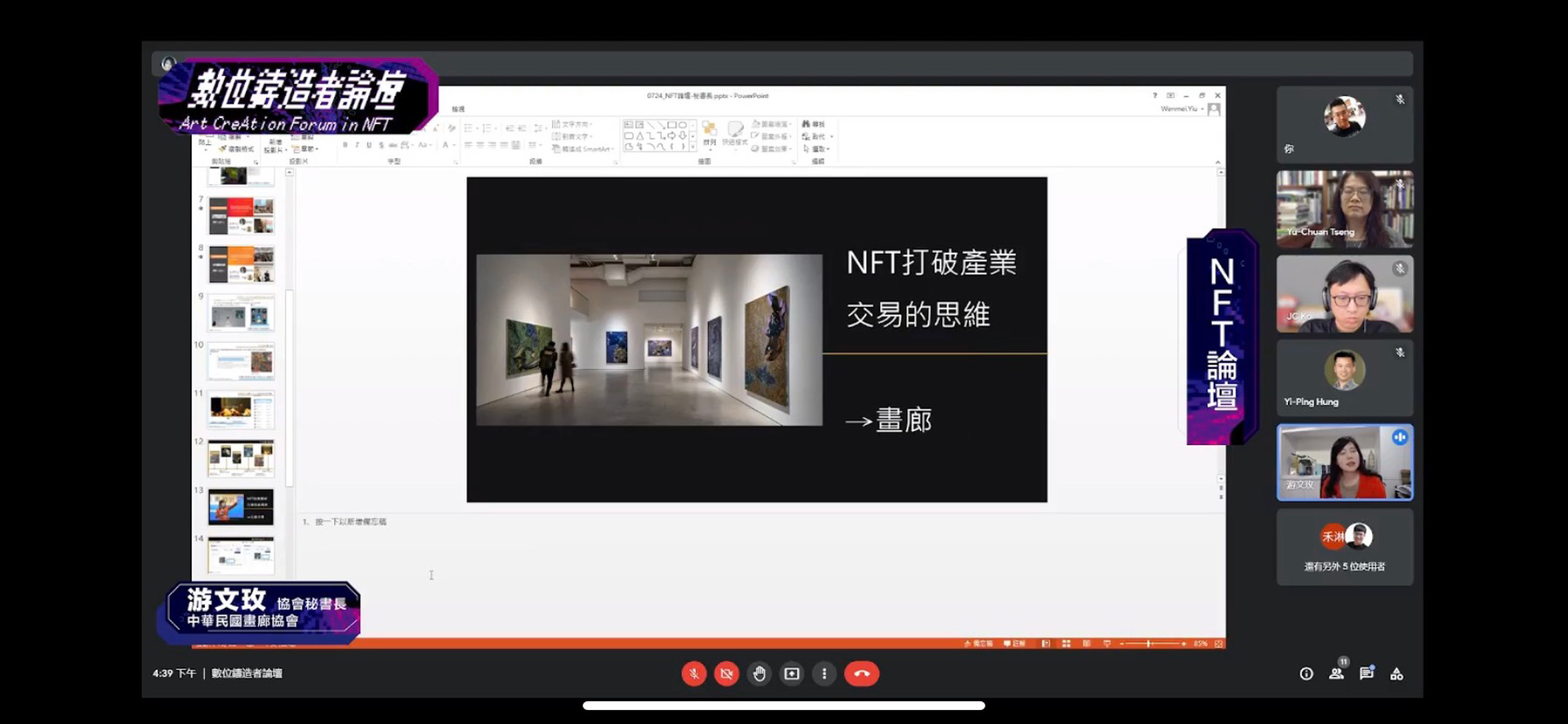The width and height of the screenshot is (1568, 724).
Task: Open the Arrange menu
Action: coord(709,133)
